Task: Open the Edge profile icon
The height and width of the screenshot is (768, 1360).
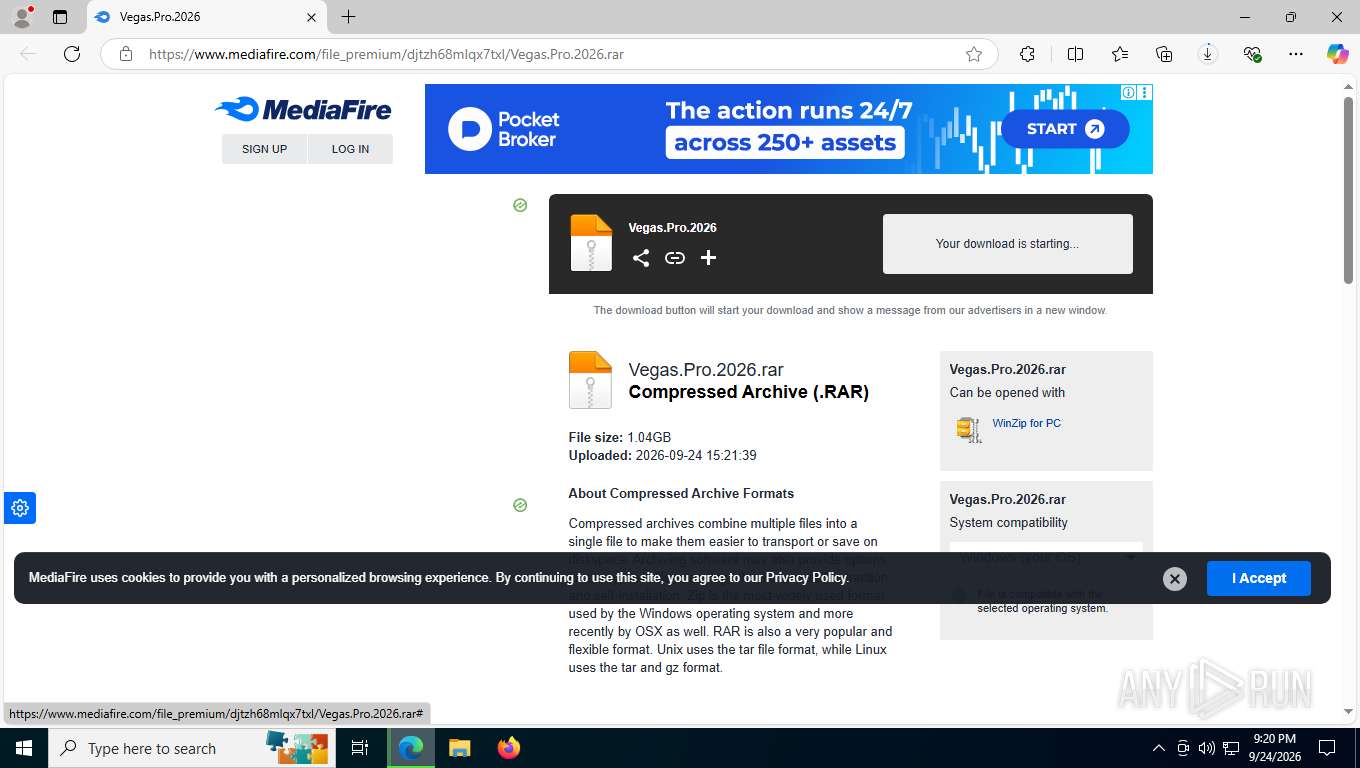Action: coord(22,17)
